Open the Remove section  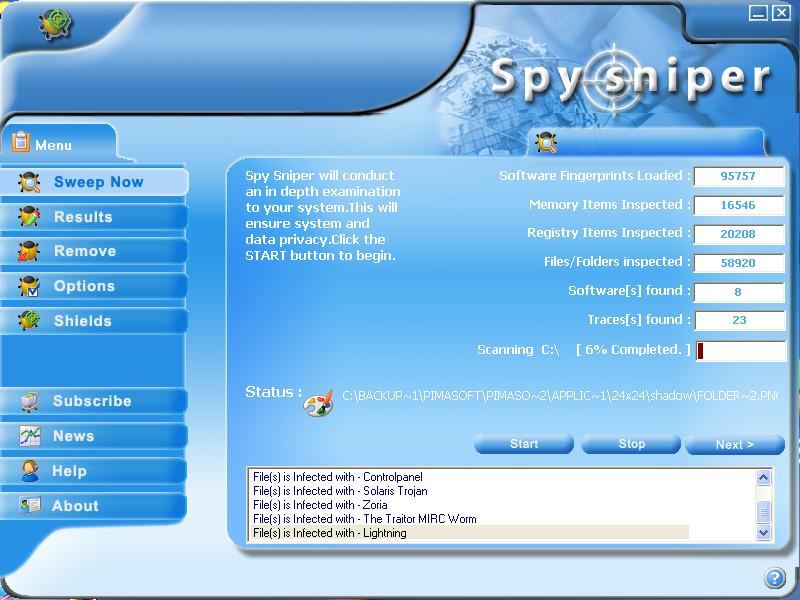[93, 252]
